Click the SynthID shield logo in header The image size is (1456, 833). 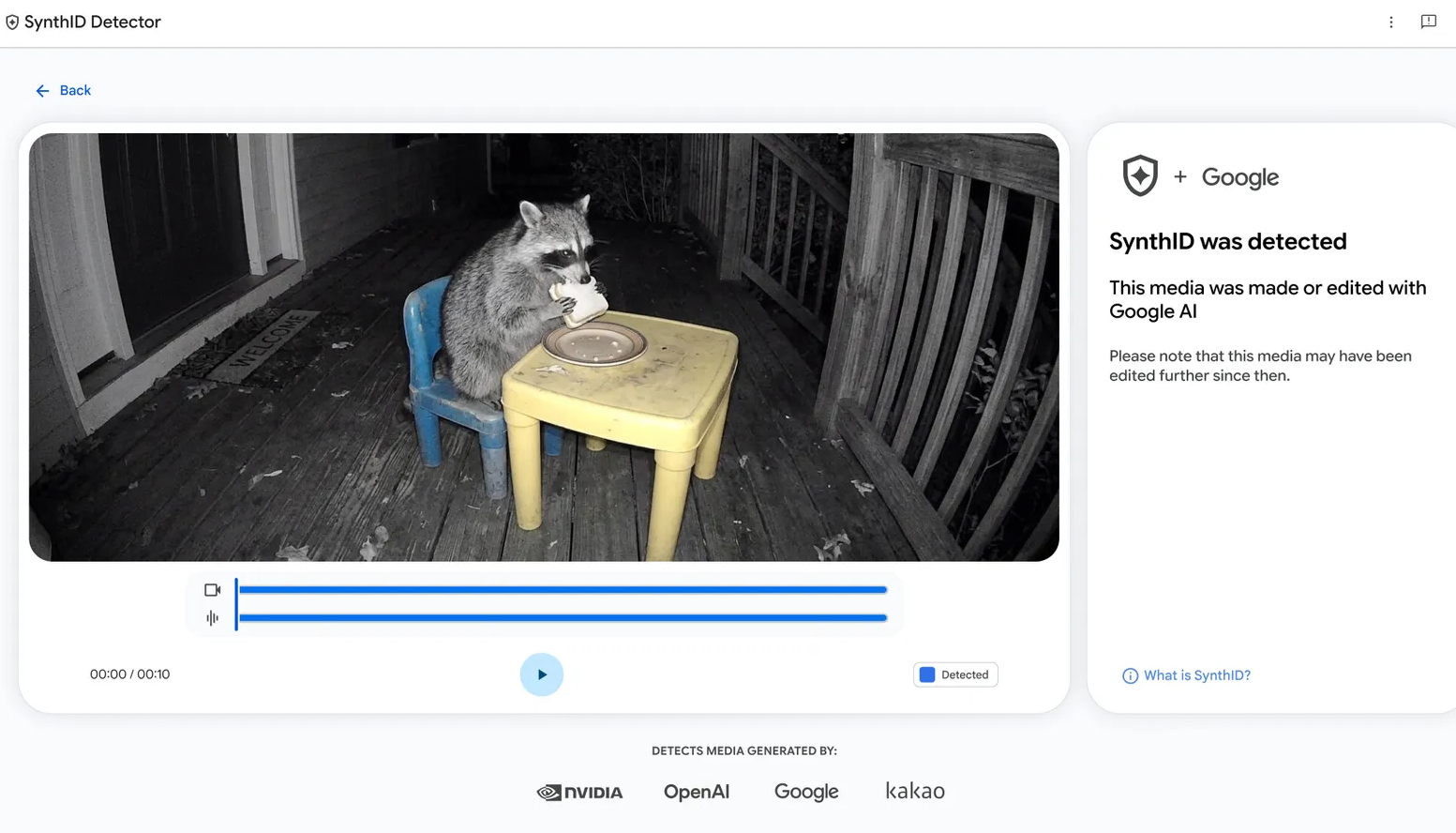coord(12,23)
